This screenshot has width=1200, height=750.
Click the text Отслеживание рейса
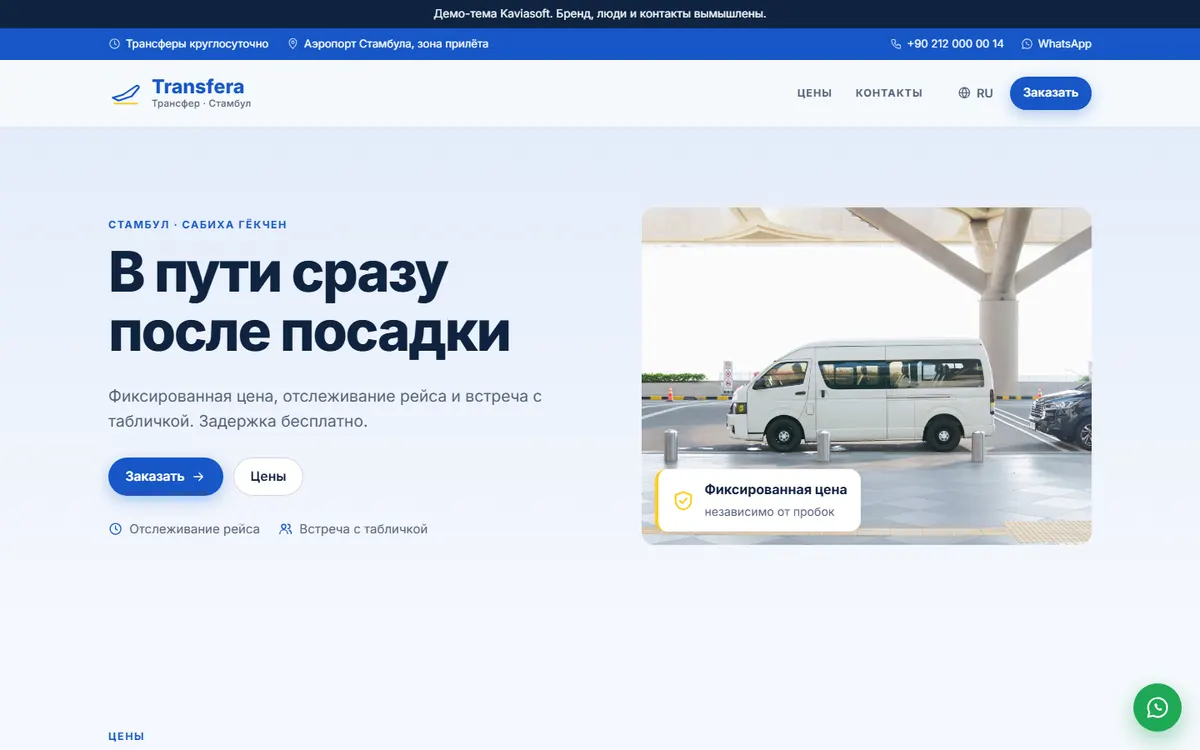(194, 529)
